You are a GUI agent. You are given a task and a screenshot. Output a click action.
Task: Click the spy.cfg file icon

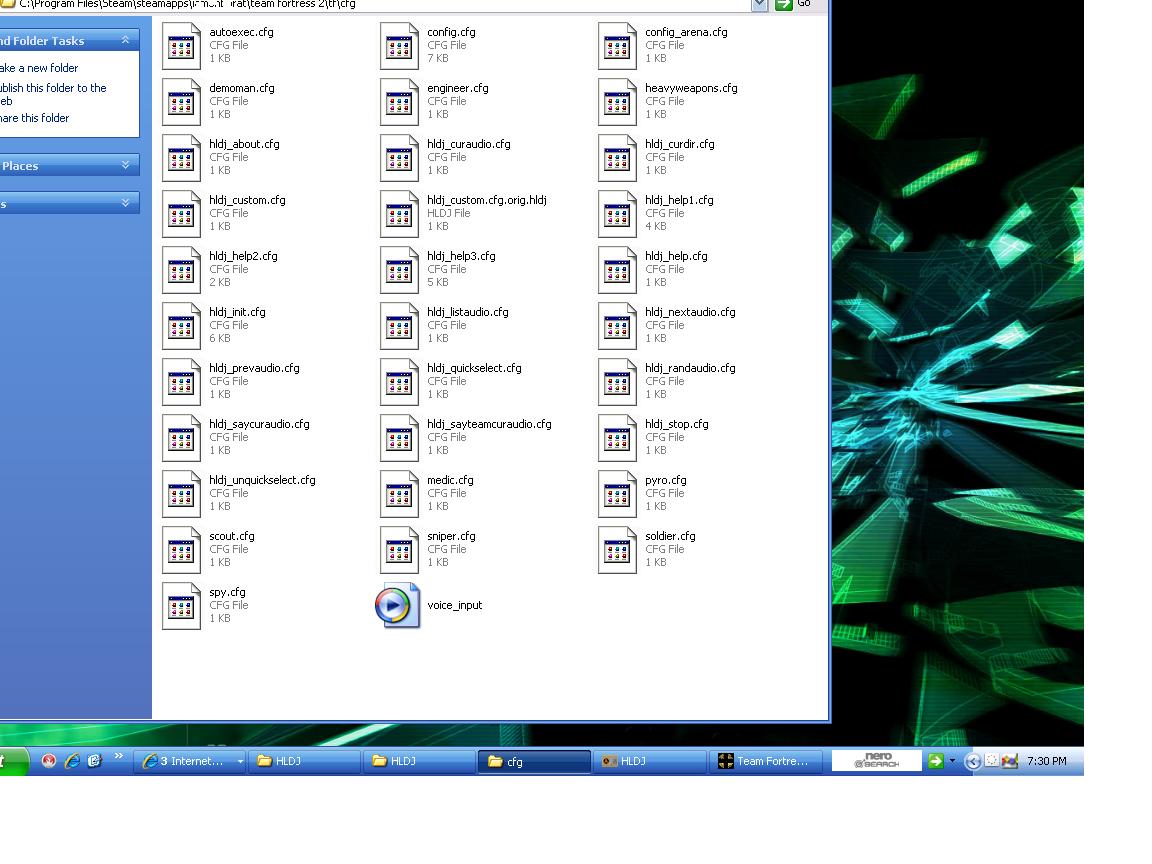tap(181, 606)
